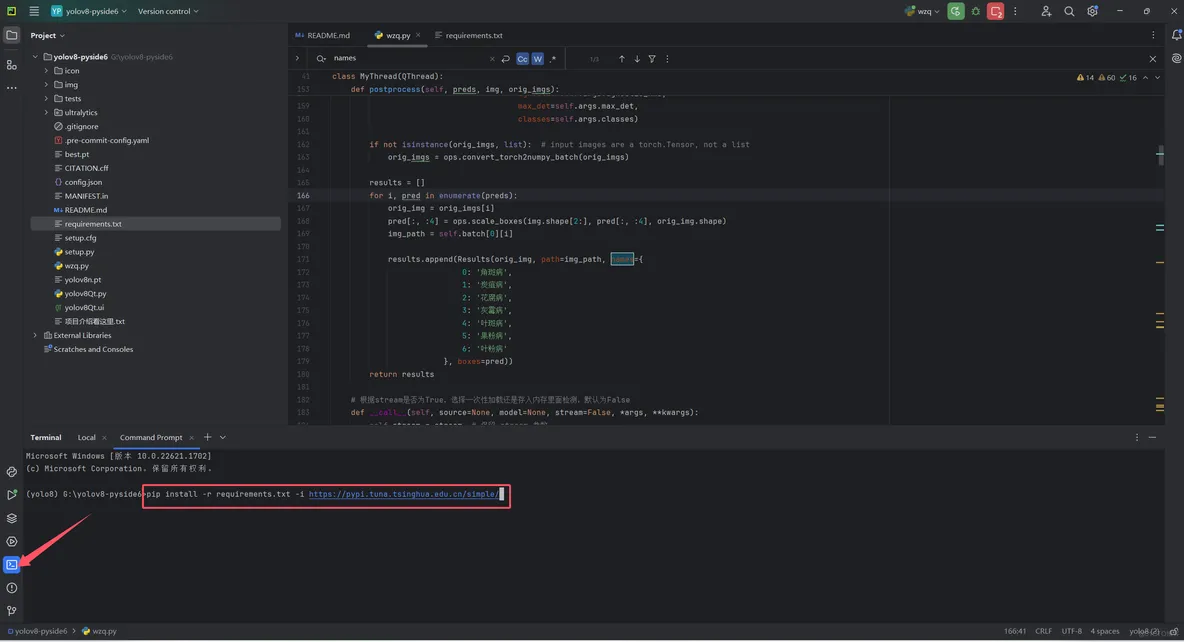
Task: Toggle whole Words search option
Action: pos(537,59)
